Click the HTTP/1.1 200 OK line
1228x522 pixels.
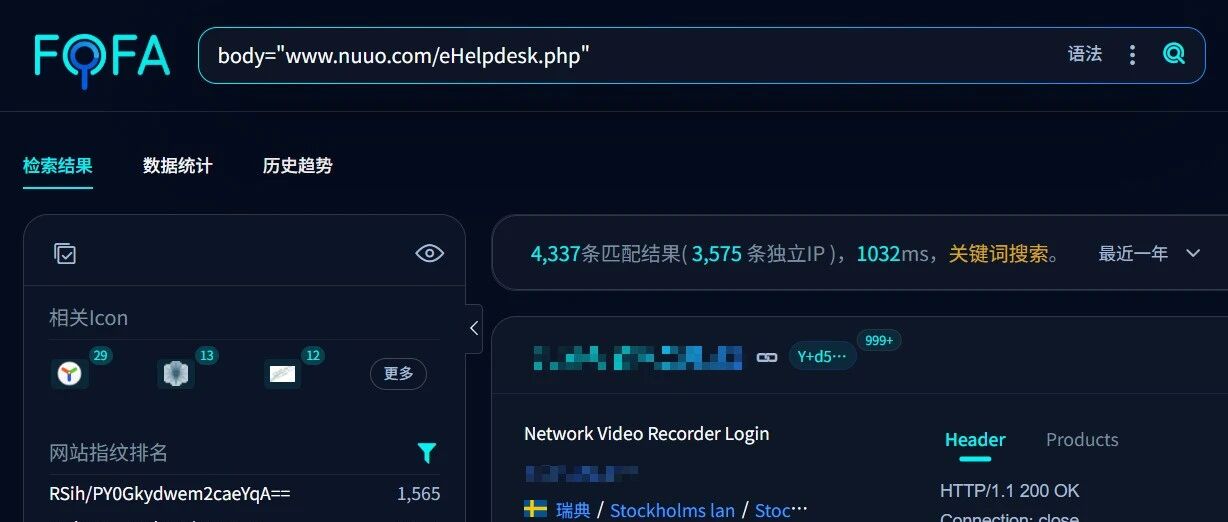click(1010, 491)
